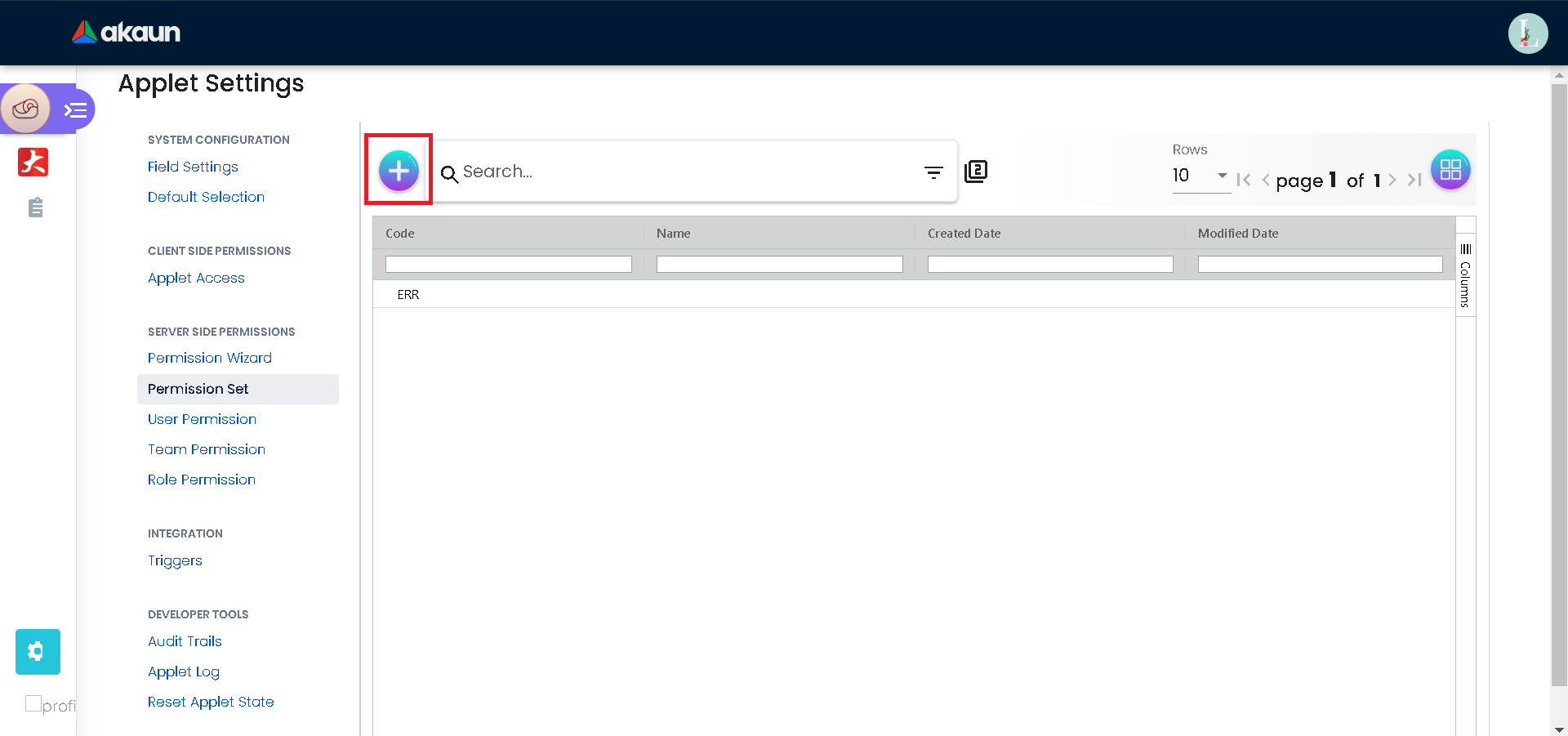
Task: Open the grid view round button
Action: tap(1450, 170)
